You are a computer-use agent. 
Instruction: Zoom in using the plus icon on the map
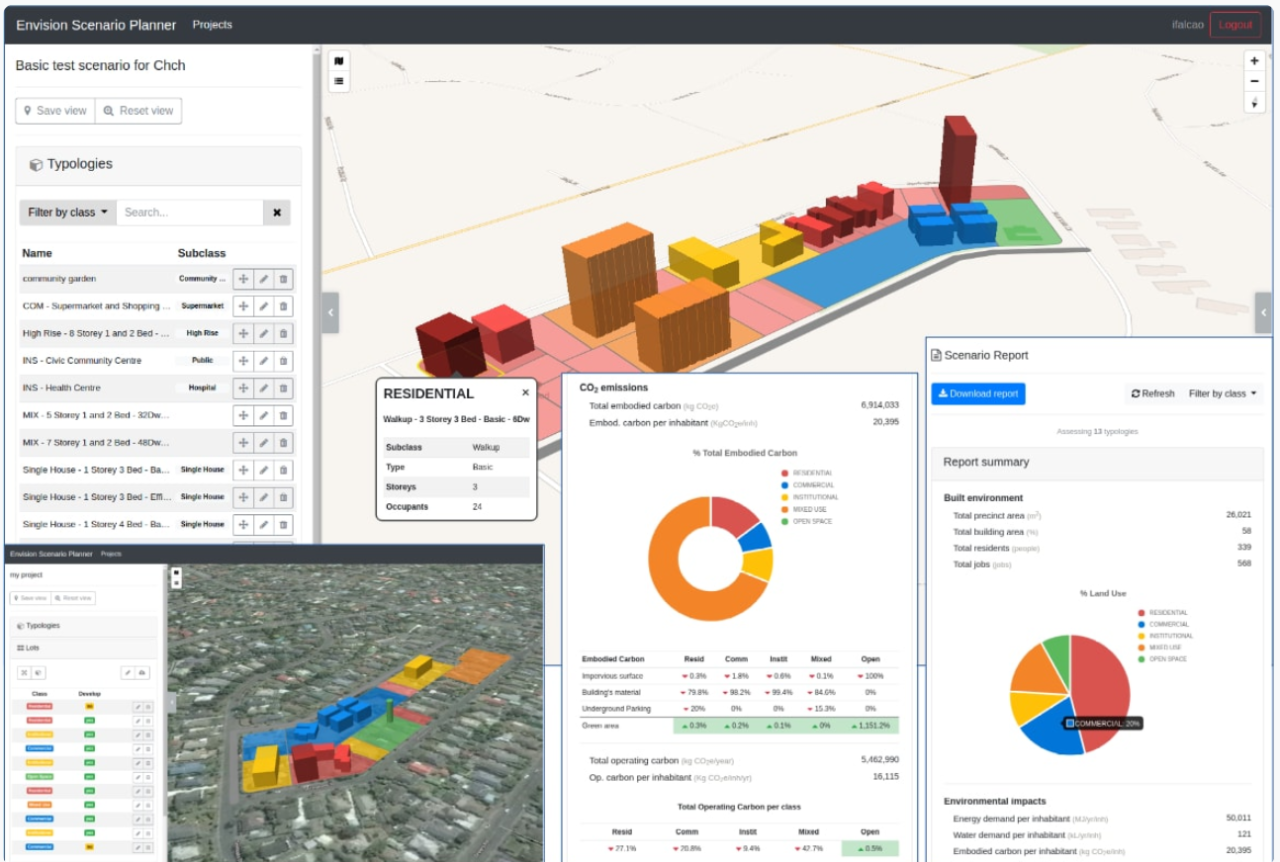click(x=1254, y=60)
